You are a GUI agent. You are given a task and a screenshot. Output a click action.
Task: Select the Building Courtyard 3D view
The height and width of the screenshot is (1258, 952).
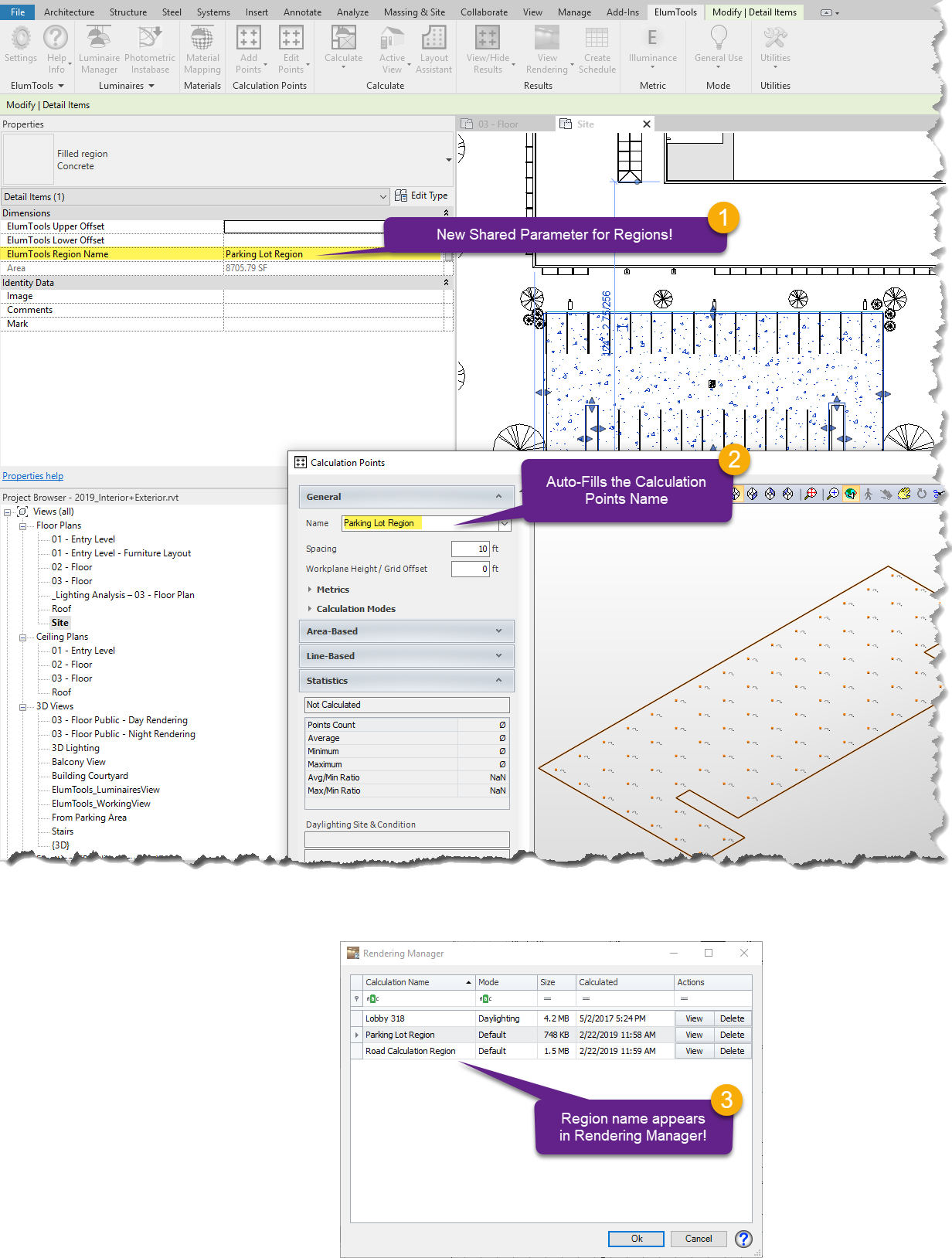(90, 776)
